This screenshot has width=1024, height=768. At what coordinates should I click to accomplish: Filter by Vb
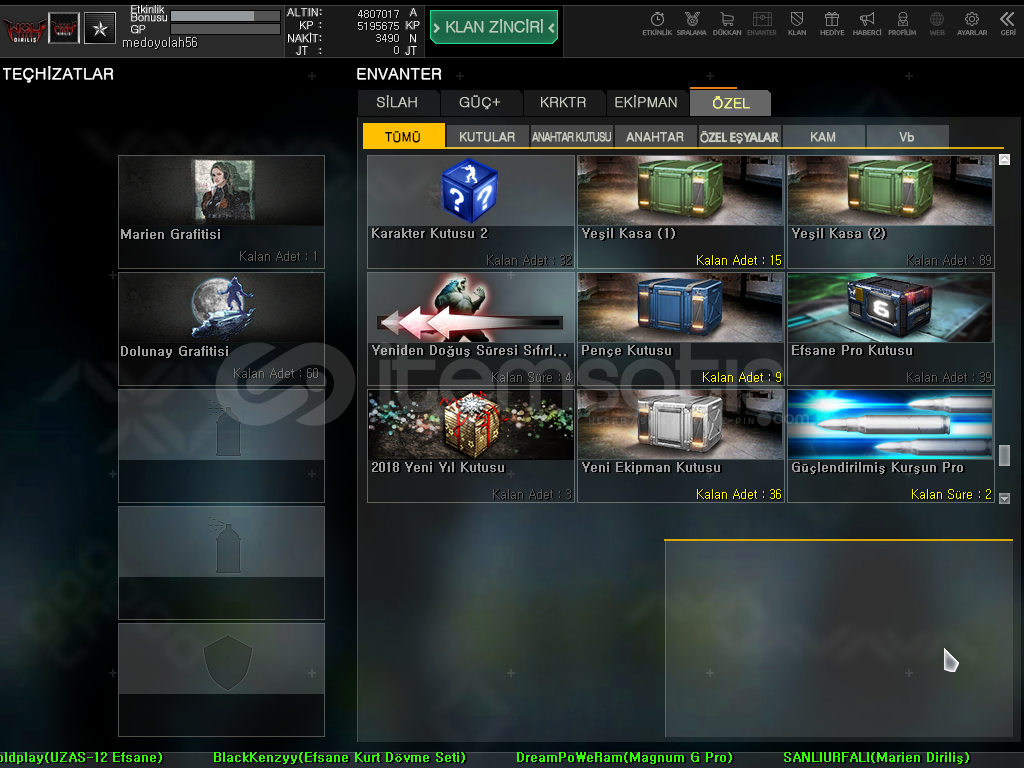point(907,136)
